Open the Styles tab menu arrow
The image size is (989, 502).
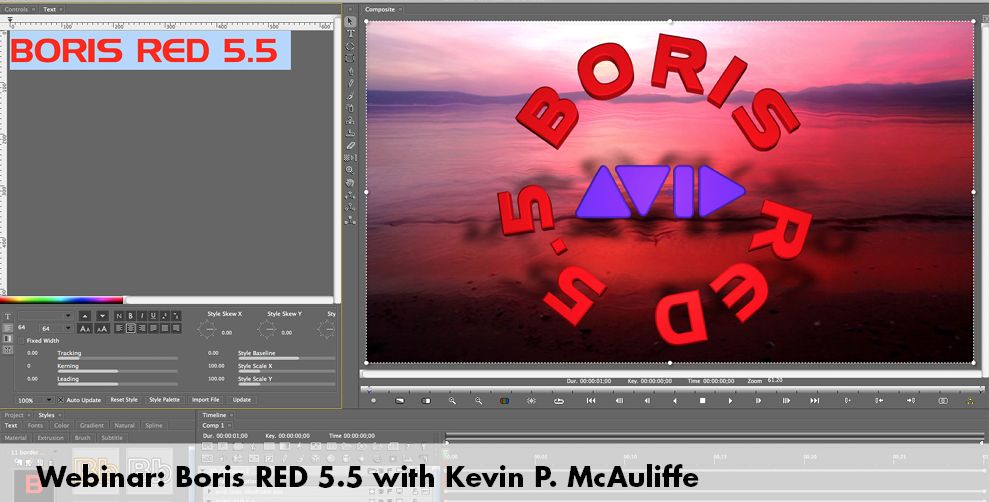click(60, 415)
